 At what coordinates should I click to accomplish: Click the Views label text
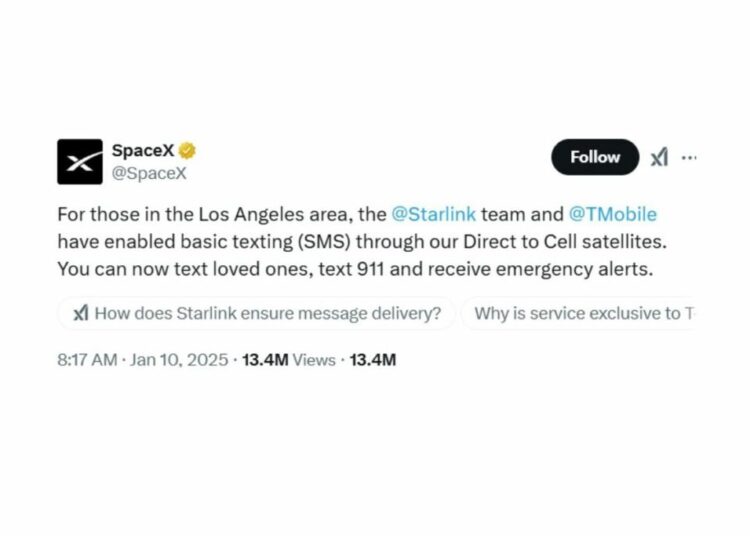[314, 360]
